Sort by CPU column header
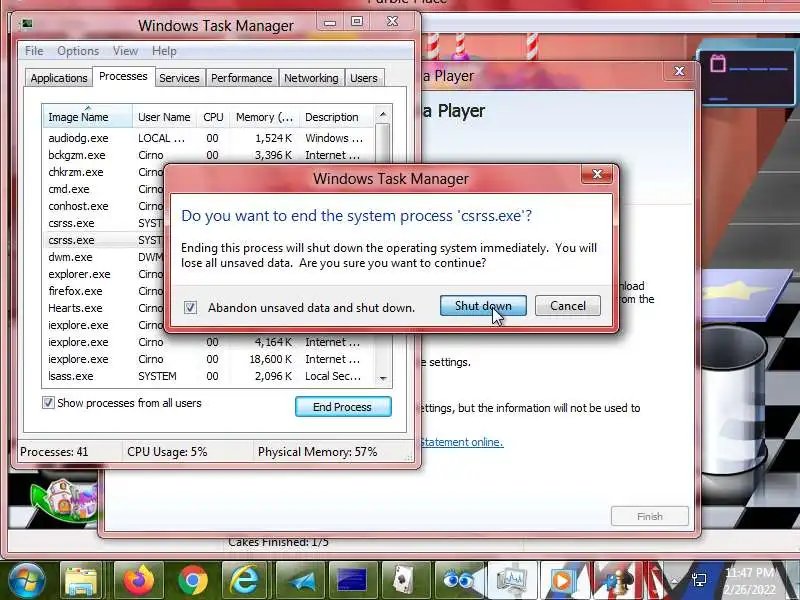 [x=213, y=117]
